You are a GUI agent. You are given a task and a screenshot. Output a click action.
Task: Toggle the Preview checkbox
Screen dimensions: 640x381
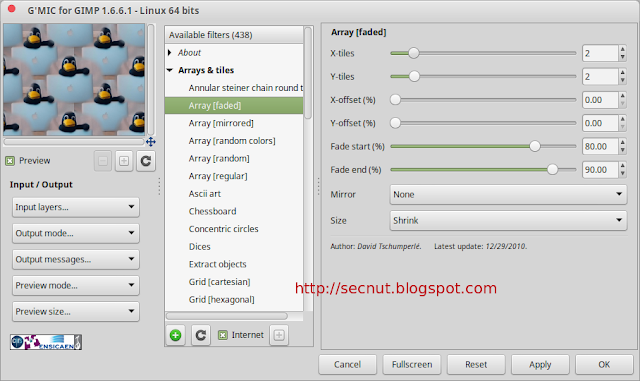(10, 161)
